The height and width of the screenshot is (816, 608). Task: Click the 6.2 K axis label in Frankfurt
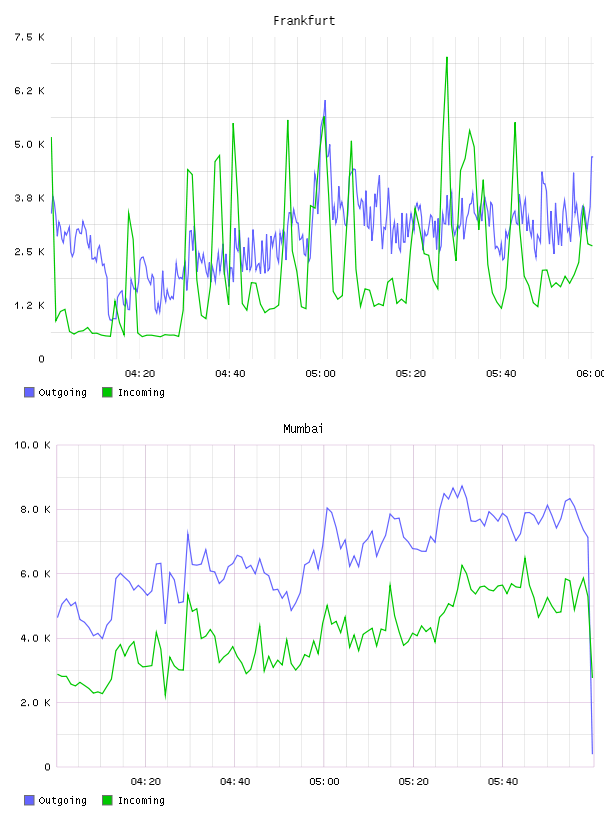click(30, 91)
